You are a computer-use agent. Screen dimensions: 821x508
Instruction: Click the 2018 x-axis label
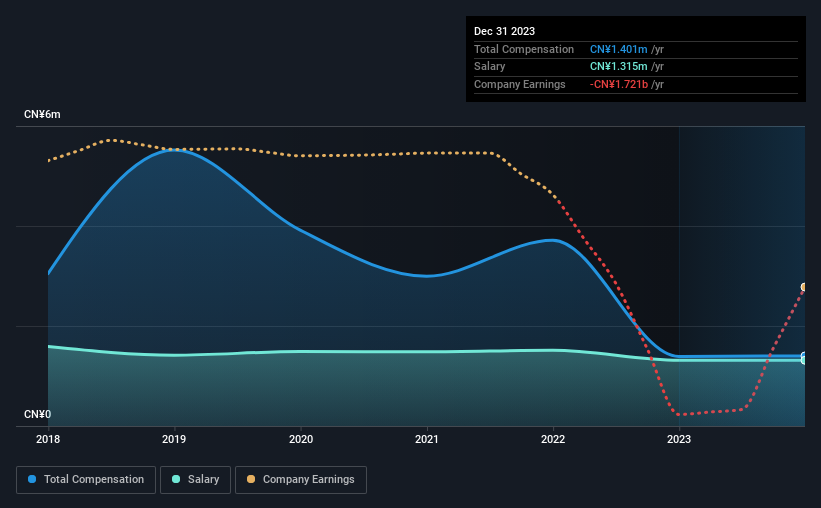48,439
